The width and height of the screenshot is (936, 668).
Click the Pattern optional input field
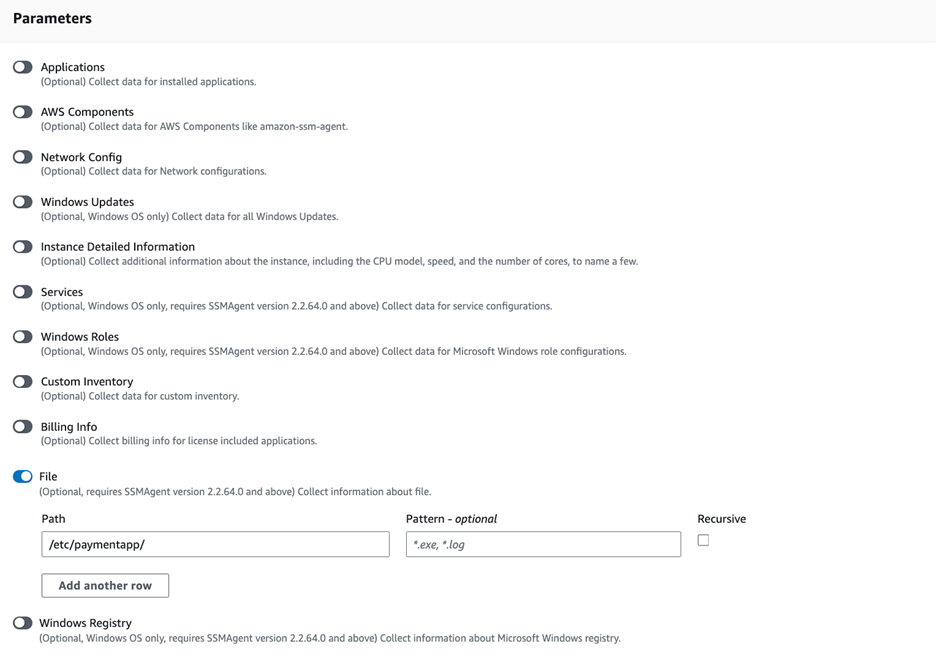pyautogui.click(x=543, y=544)
